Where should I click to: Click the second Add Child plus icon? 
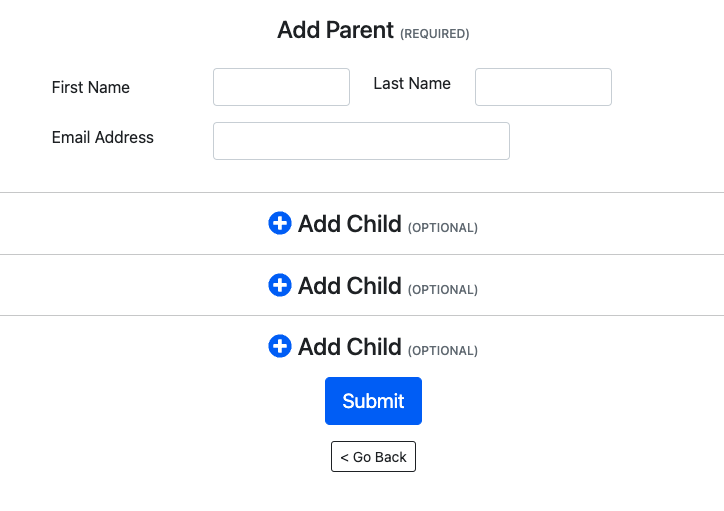pyautogui.click(x=280, y=285)
